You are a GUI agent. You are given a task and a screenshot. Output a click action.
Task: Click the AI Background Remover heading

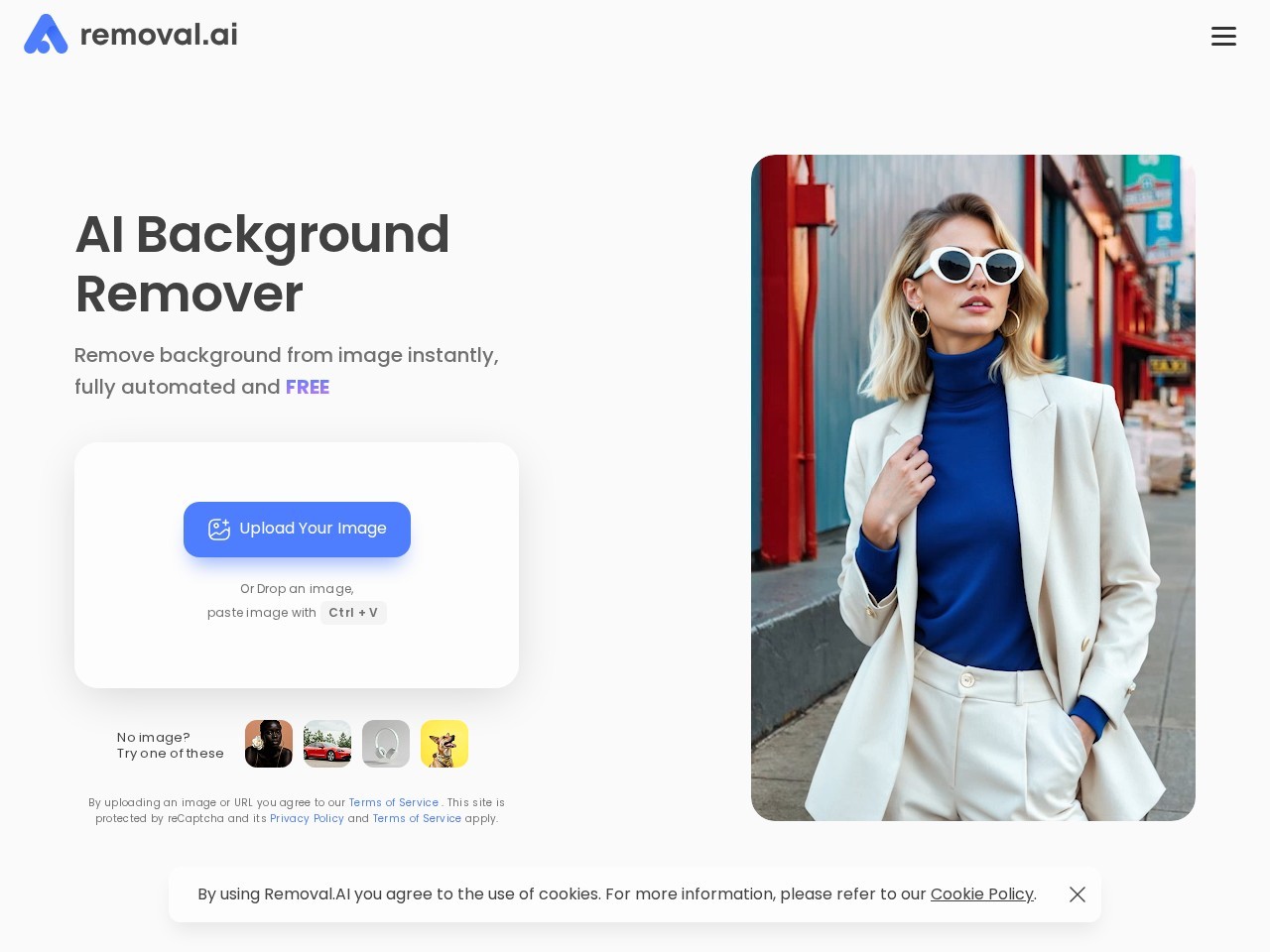pyautogui.click(x=262, y=264)
